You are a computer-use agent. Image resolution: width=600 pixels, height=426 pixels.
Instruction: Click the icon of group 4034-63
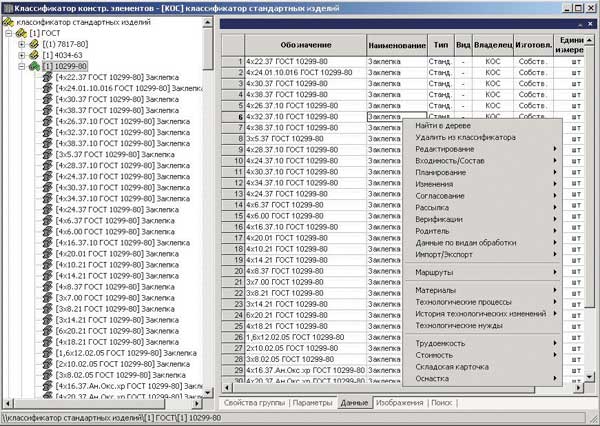tap(34, 55)
